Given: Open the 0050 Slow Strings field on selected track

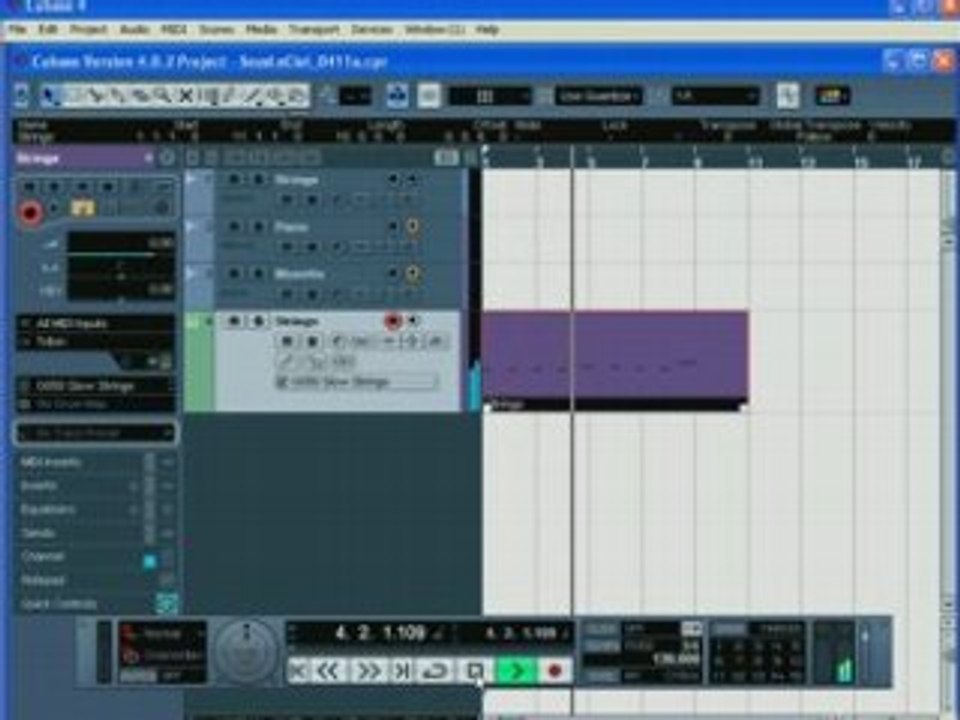Looking at the screenshot, I should pyautogui.click(x=357, y=382).
